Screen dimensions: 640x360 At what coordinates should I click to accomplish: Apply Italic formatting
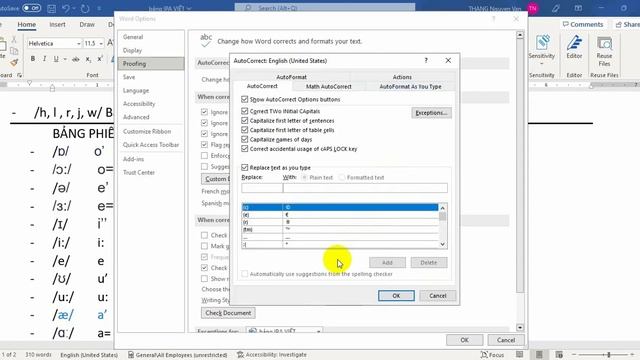point(44,59)
